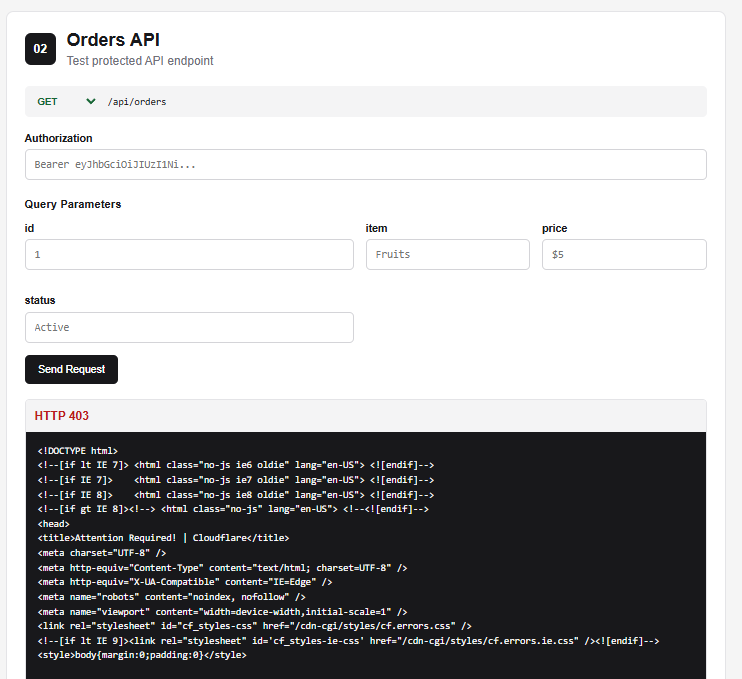Click the 02 step number badge
The image size is (742, 679).
[40, 49]
